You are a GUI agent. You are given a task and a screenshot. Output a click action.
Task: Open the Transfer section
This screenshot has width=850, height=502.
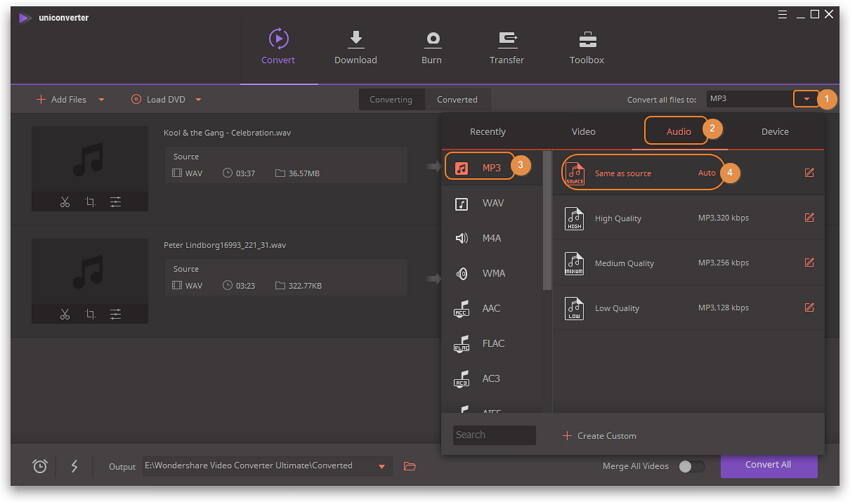point(507,47)
